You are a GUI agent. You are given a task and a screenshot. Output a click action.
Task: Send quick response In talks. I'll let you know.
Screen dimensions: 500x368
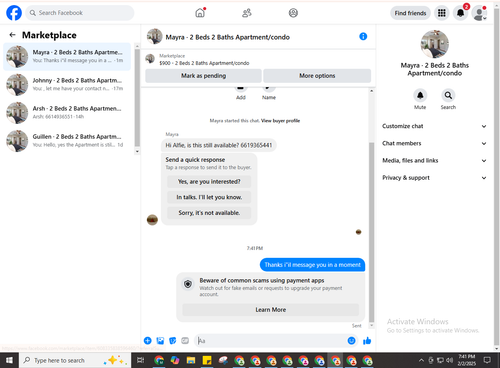pos(209,197)
